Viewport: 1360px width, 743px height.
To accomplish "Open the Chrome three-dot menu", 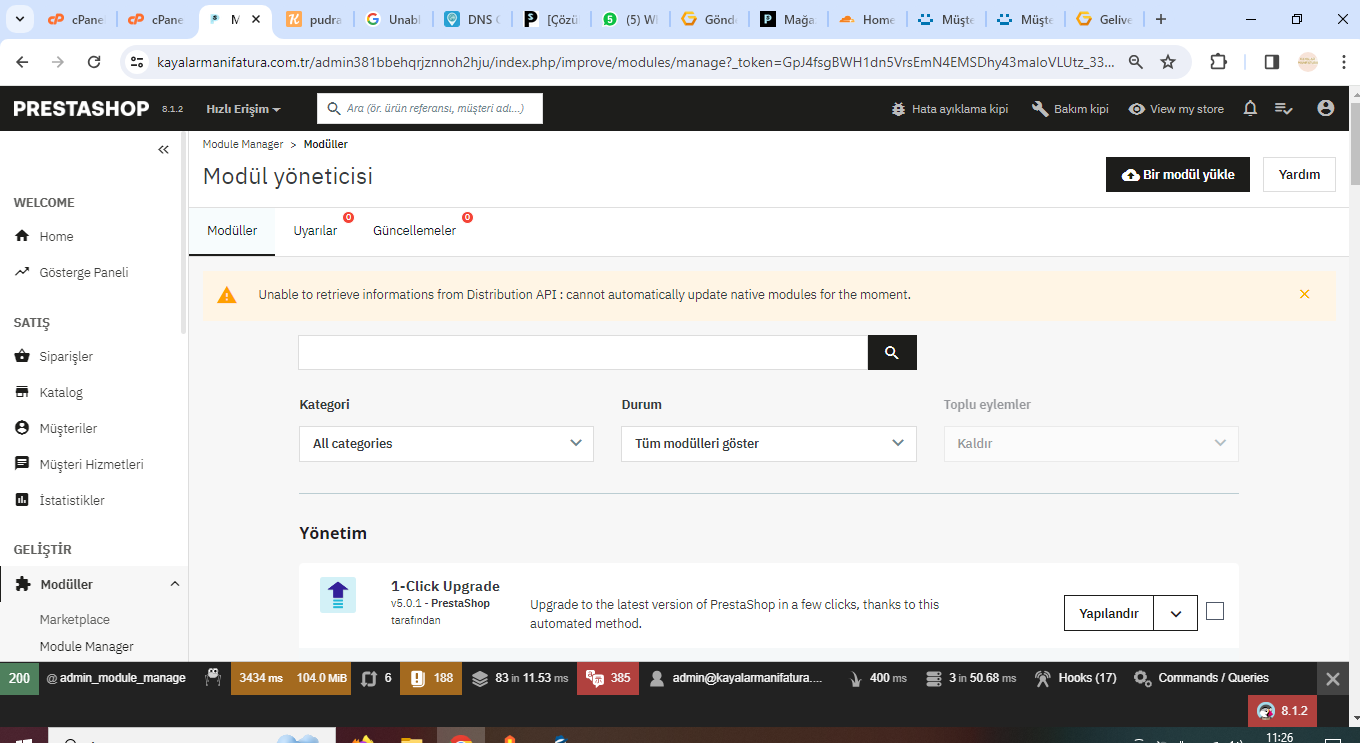I will click(x=1342, y=62).
